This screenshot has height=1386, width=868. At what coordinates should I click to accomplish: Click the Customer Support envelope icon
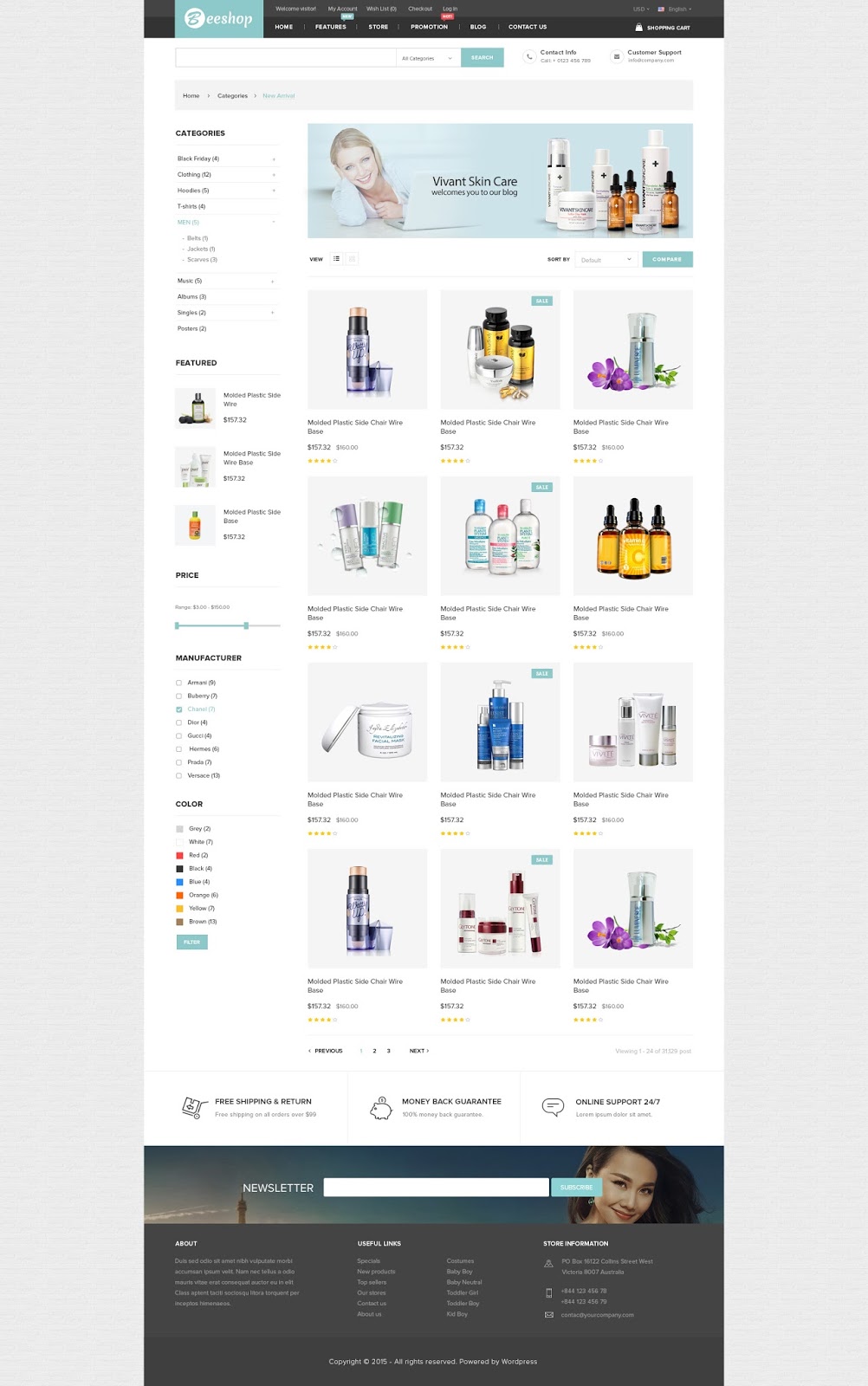[x=617, y=57]
